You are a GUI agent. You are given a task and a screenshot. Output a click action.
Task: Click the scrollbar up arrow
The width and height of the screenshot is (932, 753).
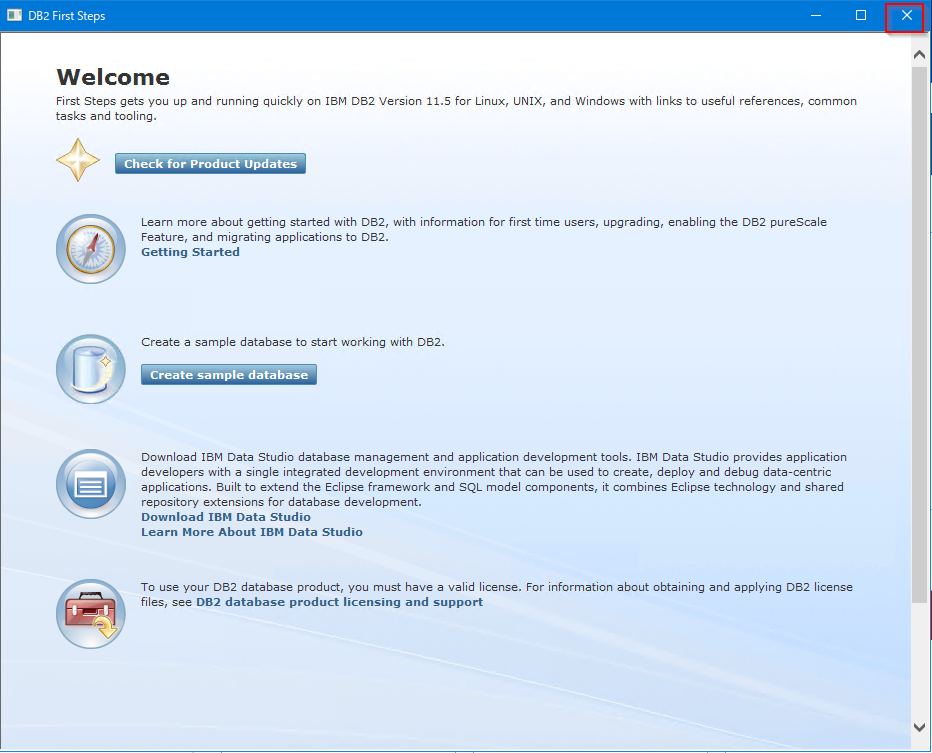[919, 54]
